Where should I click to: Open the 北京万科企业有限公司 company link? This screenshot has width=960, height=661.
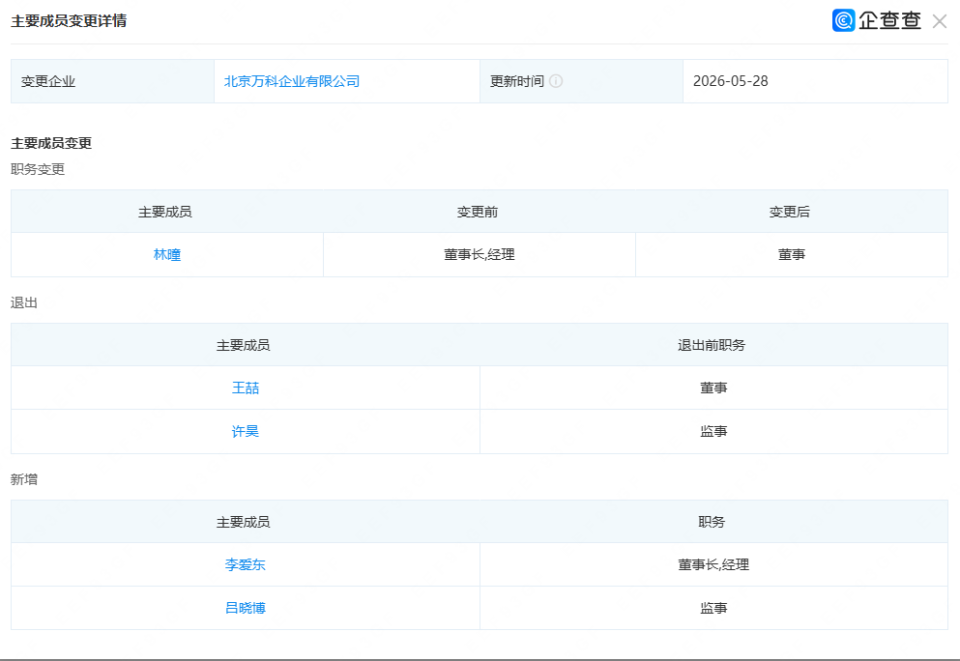[x=291, y=81]
